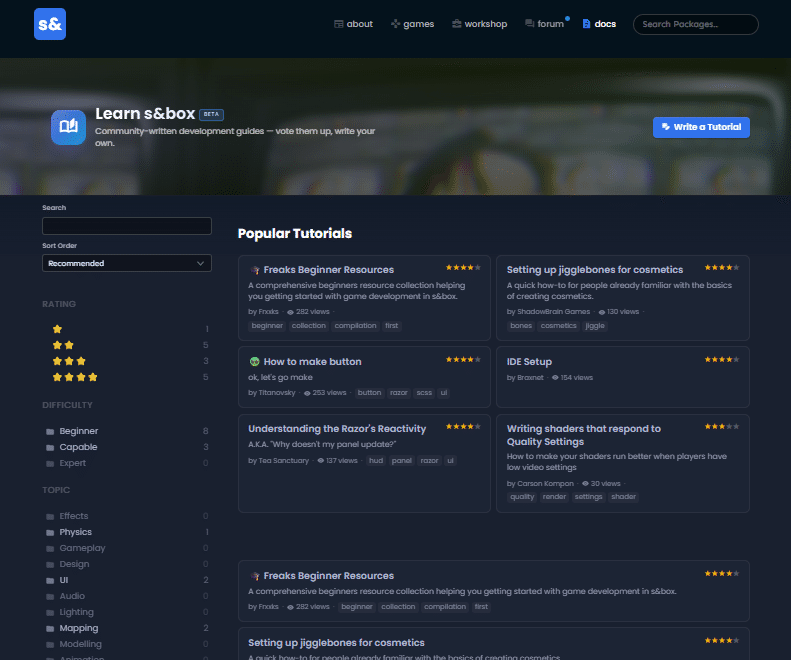Choose the Effects topic filter

(x=128, y=516)
